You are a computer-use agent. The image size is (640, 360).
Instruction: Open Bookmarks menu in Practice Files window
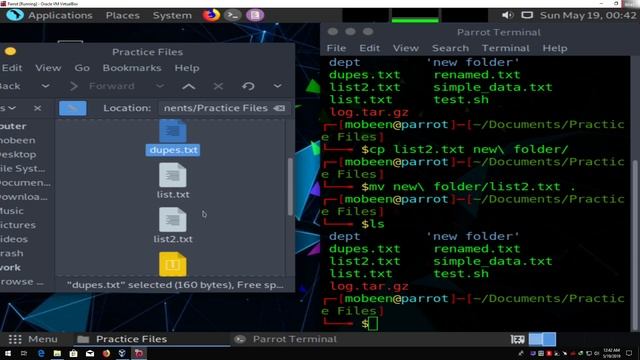pyautogui.click(x=132, y=68)
